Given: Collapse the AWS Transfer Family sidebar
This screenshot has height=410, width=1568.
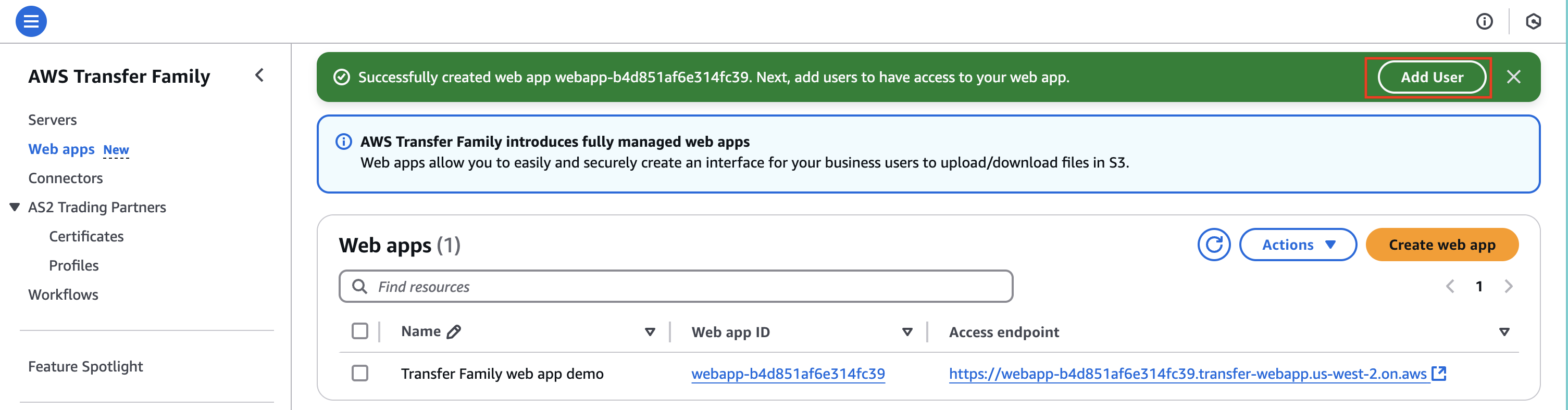Looking at the screenshot, I should [259, 75].
